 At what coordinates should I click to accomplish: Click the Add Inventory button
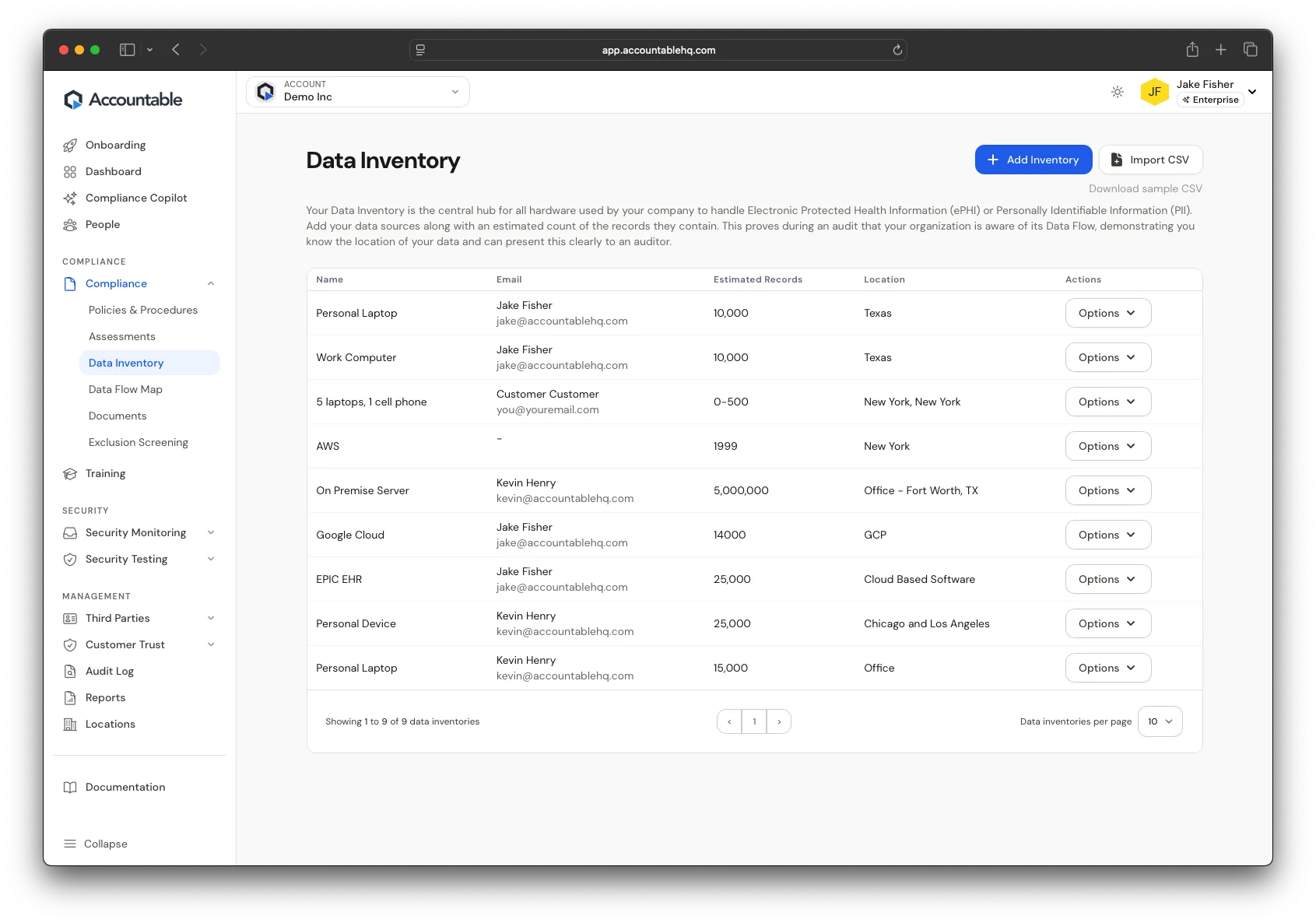coord(1033,160)
